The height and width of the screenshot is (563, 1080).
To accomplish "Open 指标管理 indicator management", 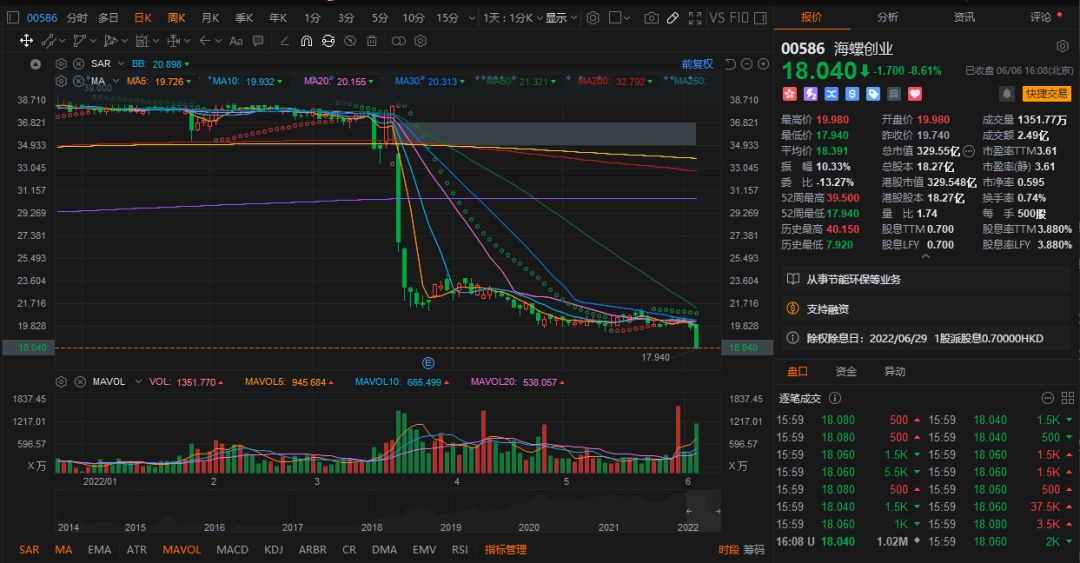I will [x=505, y=549].
